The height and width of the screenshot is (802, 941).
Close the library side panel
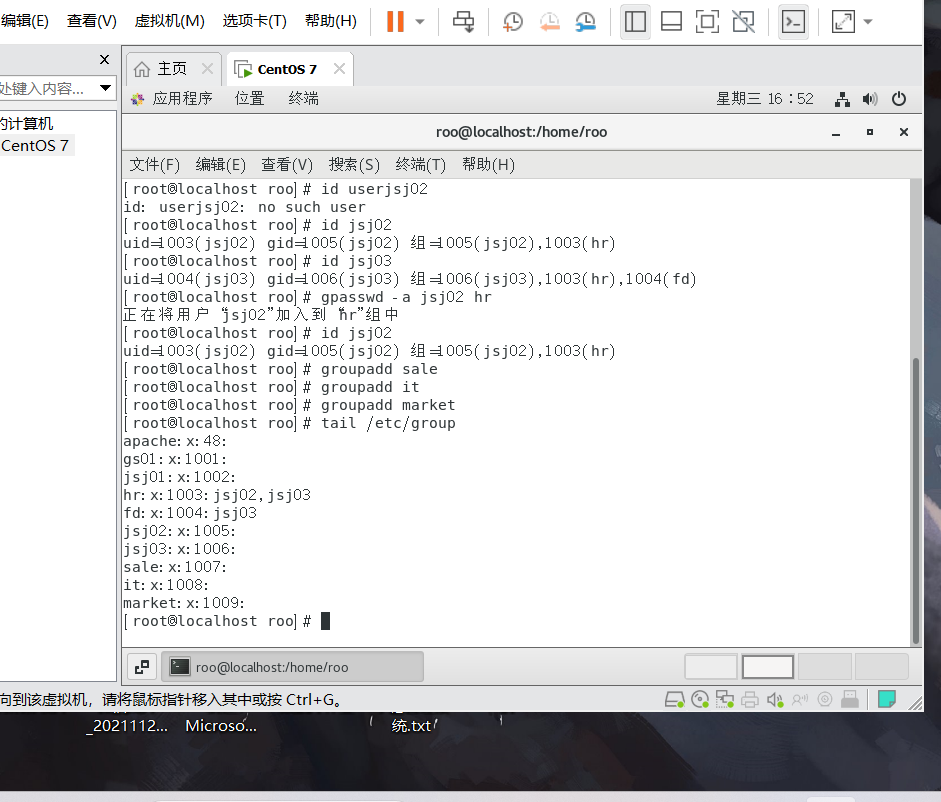[x=104, y=59]
